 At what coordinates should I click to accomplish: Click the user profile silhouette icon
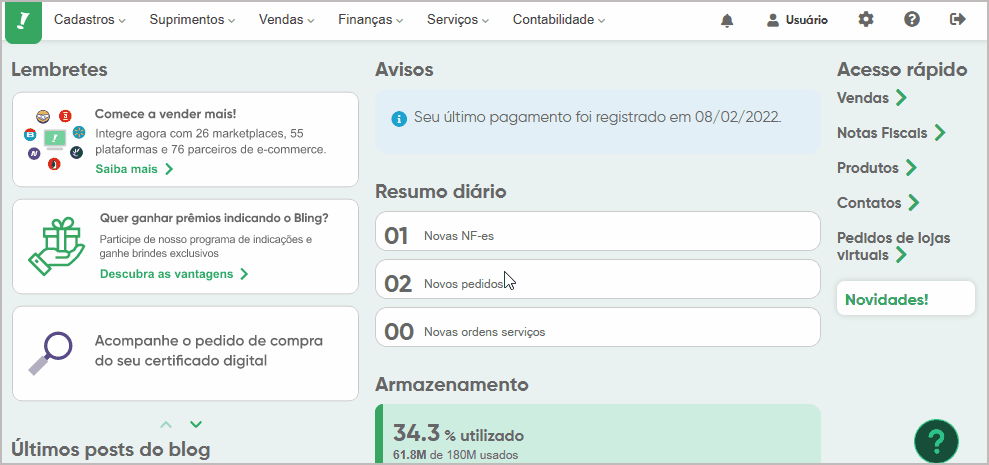point(773,20)
